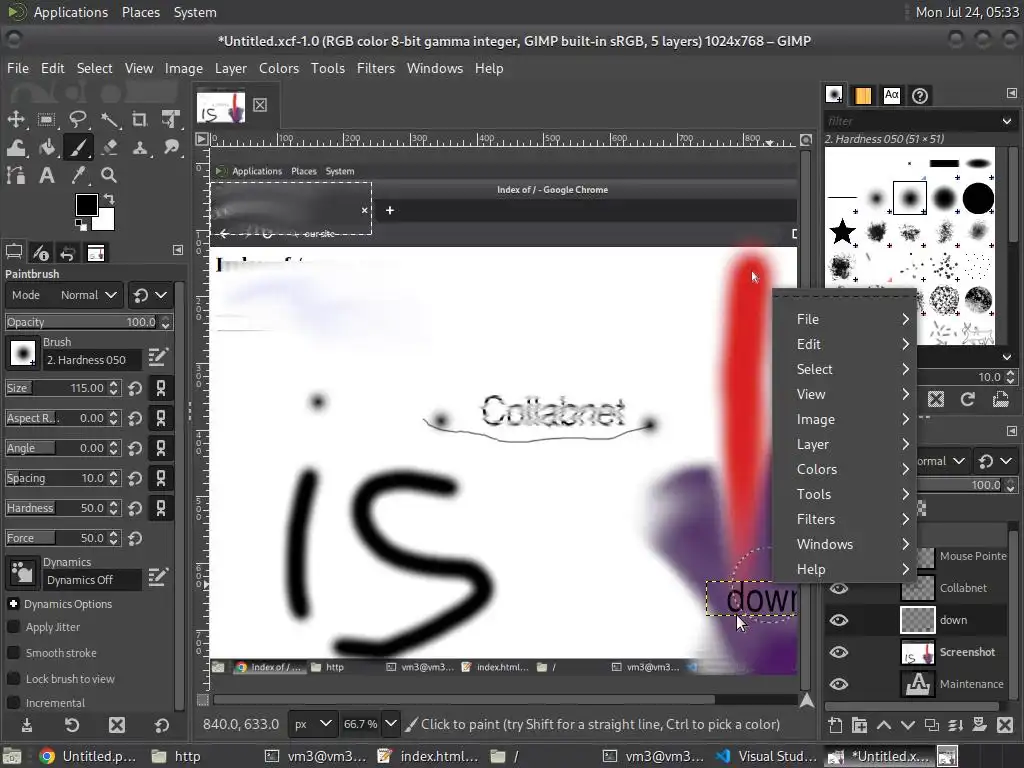Select the Paintbrush tool
Viewport: 1024px width, 768px height.
(x=78, y=148)
